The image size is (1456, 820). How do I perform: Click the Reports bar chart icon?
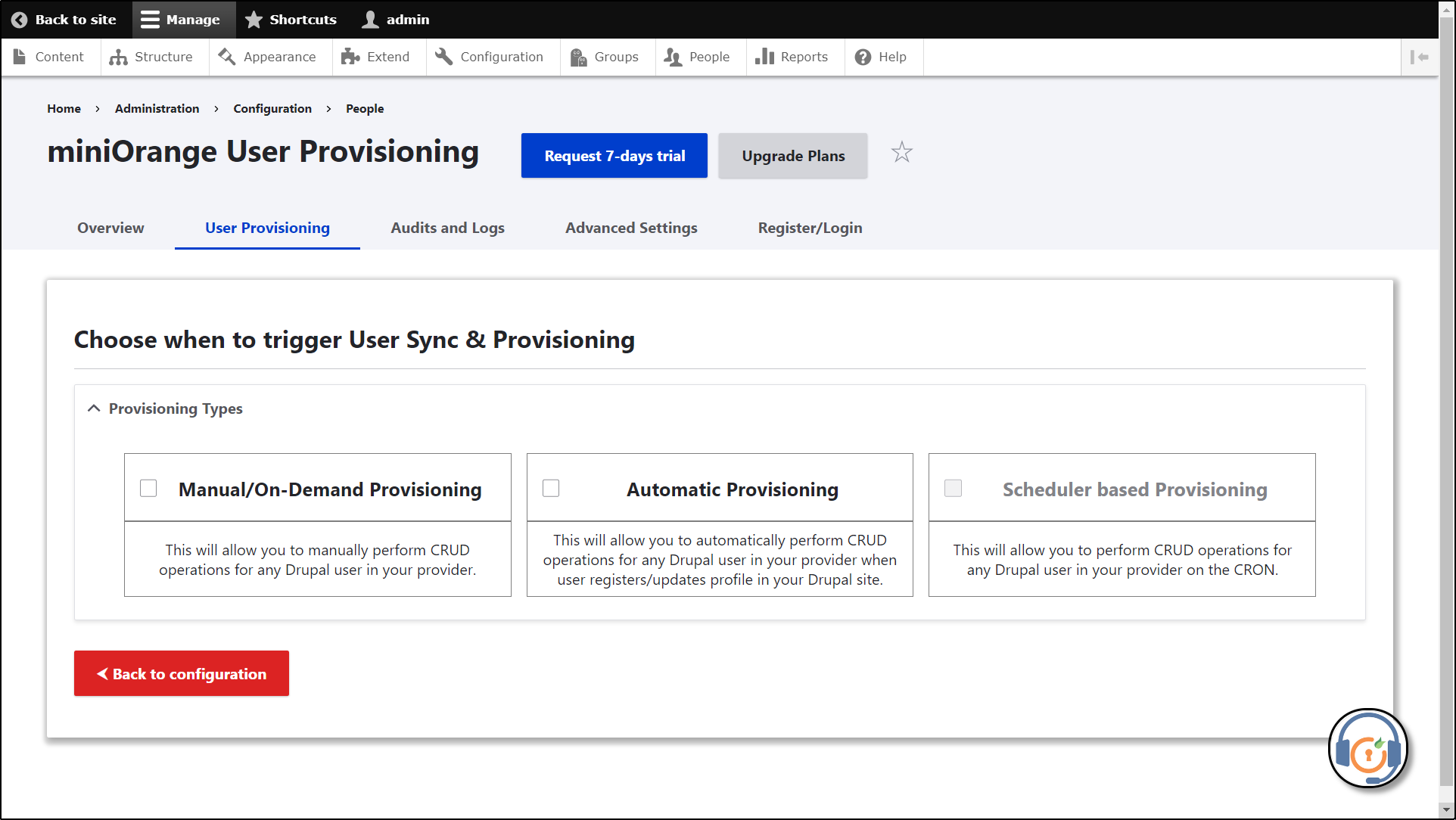(x=764, y=57)
